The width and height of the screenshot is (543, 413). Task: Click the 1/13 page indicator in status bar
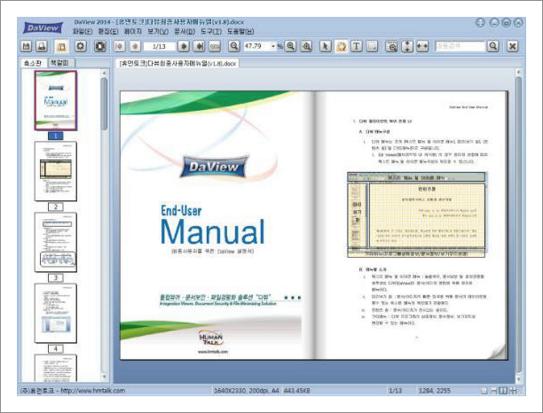click(395, 390)
